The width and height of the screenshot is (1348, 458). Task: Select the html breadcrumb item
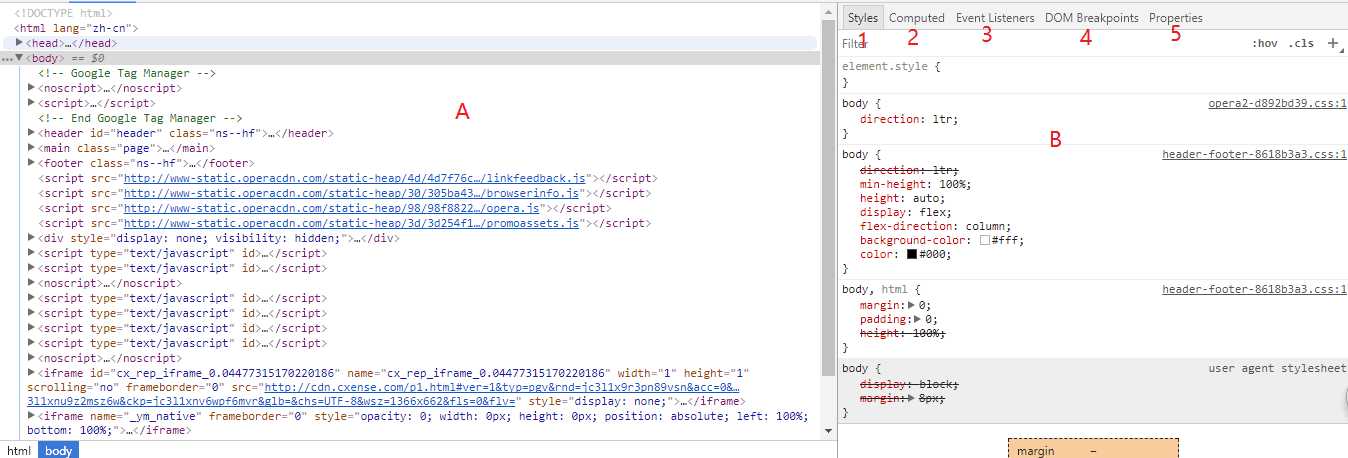pyautogui.click(x=19, y=451)
